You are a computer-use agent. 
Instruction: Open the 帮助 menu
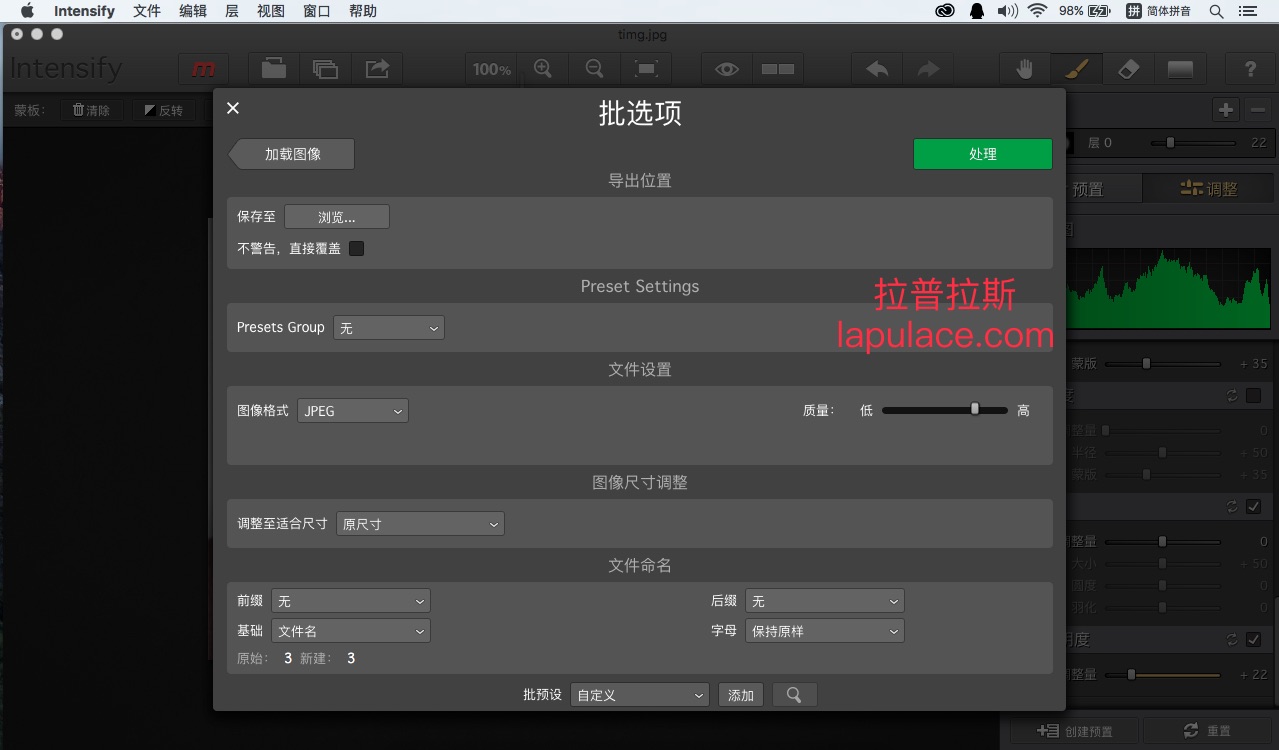(363, 11)
